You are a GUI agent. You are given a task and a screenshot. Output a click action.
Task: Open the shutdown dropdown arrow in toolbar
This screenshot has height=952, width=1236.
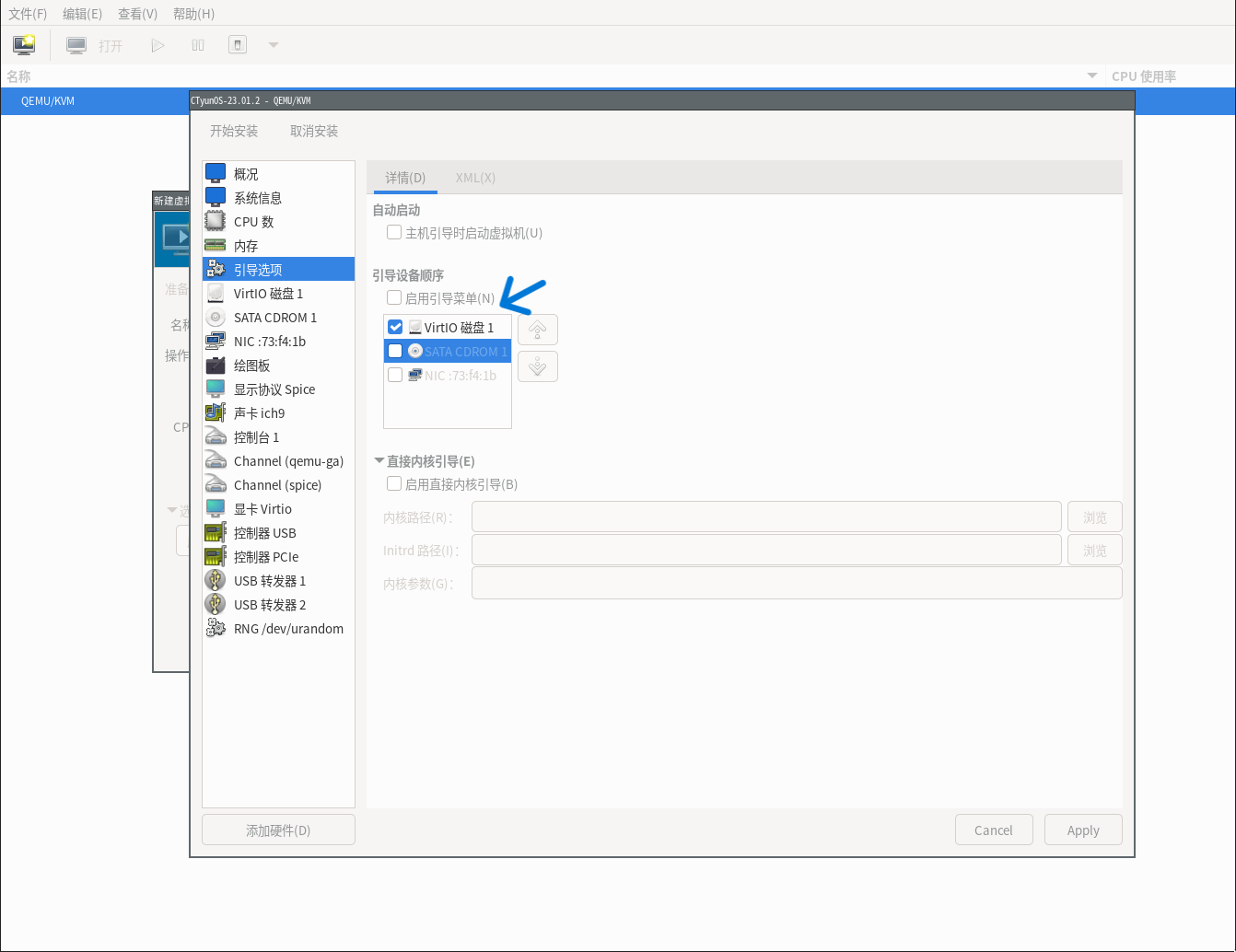tap(273, 45)
